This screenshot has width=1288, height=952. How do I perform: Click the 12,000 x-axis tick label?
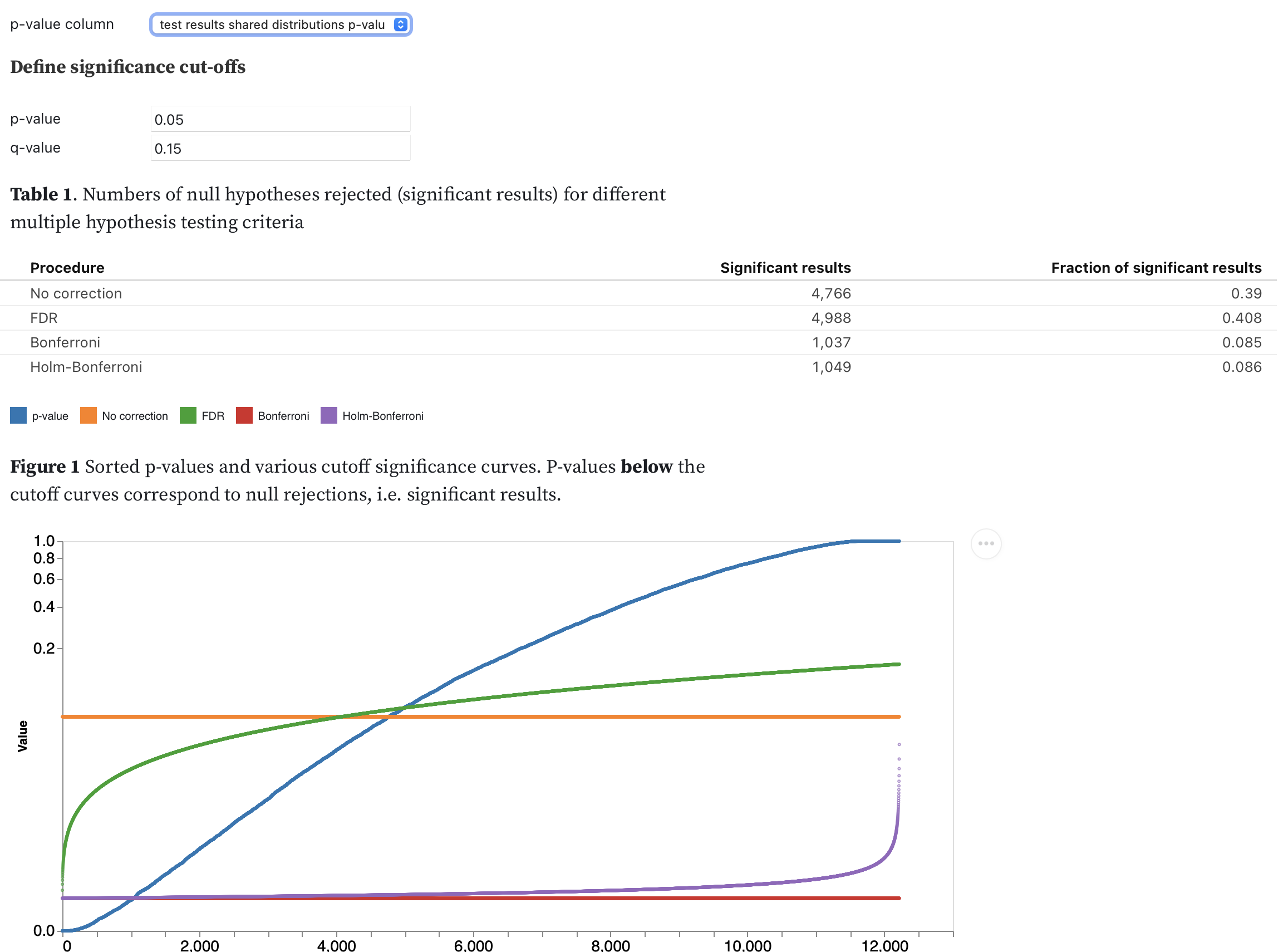tap(885, 945)
